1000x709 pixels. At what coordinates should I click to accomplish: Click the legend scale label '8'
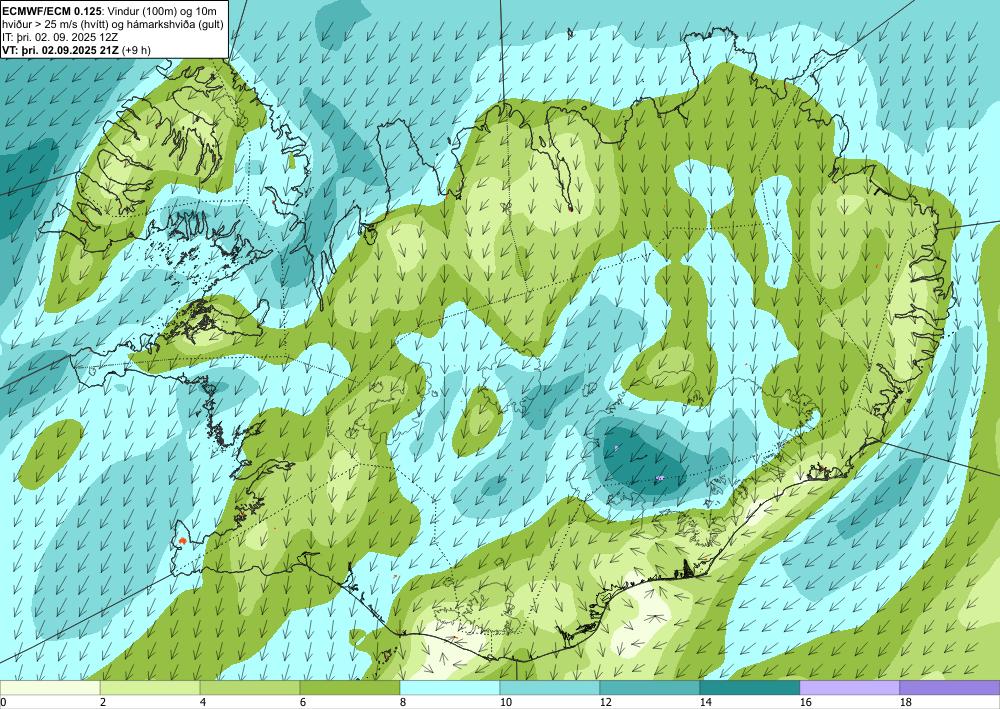click(x=403, y=703)
